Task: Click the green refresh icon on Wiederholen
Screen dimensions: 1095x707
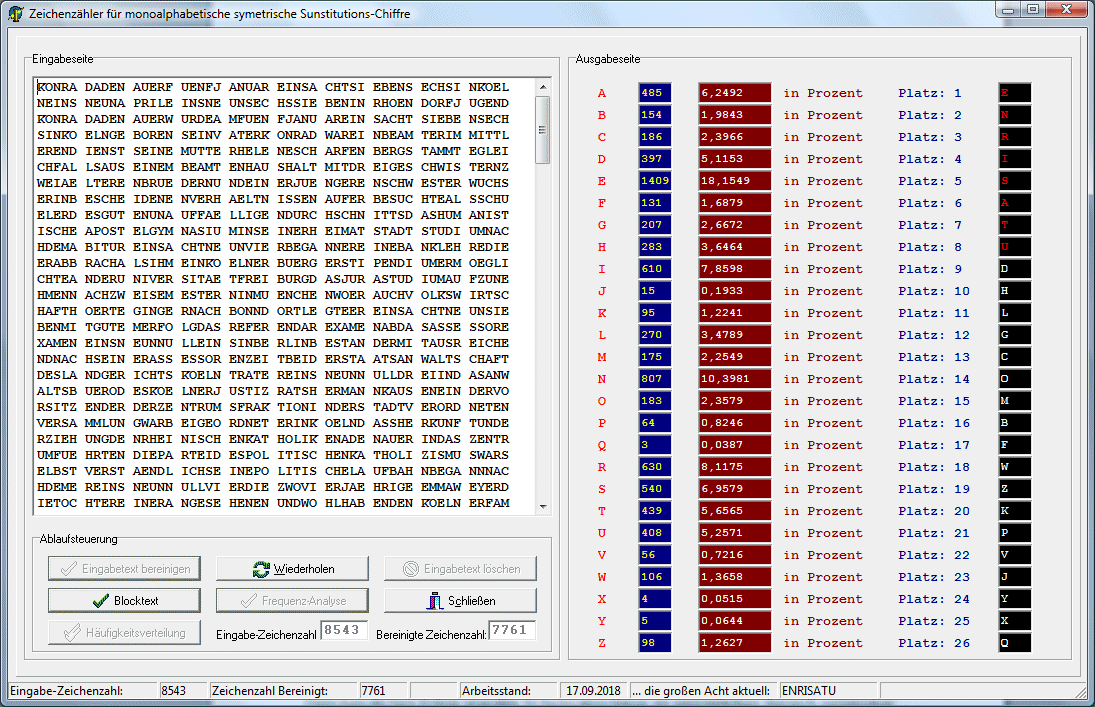Action: tap(261, 569)
